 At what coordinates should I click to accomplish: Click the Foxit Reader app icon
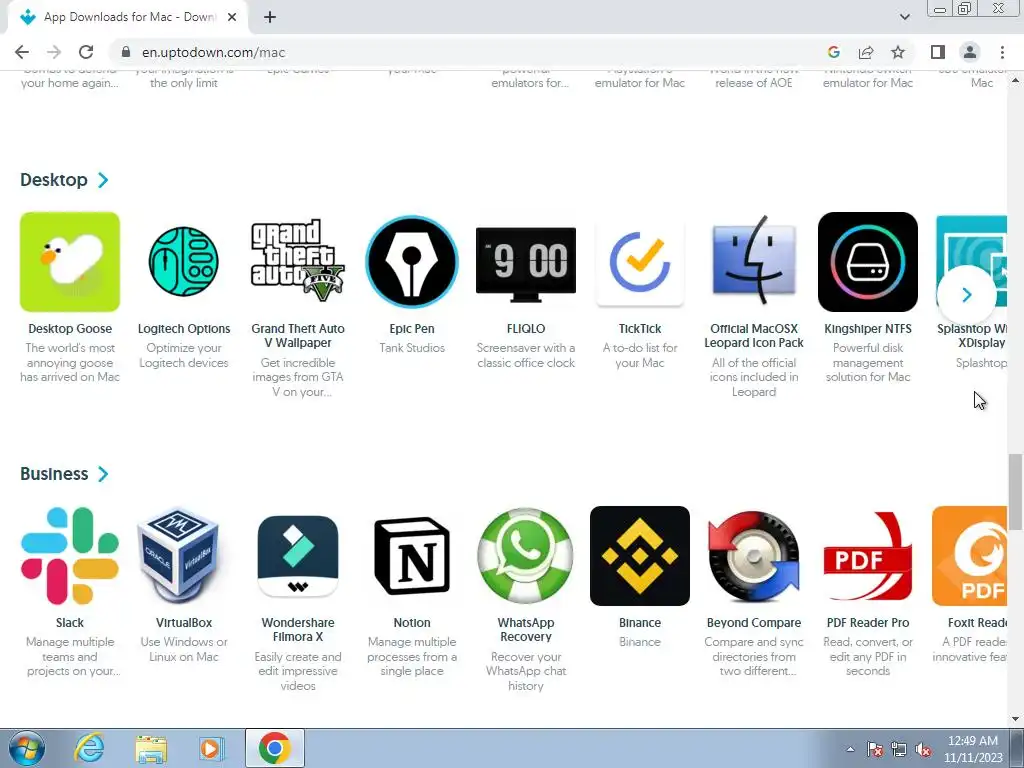point(969,556)
